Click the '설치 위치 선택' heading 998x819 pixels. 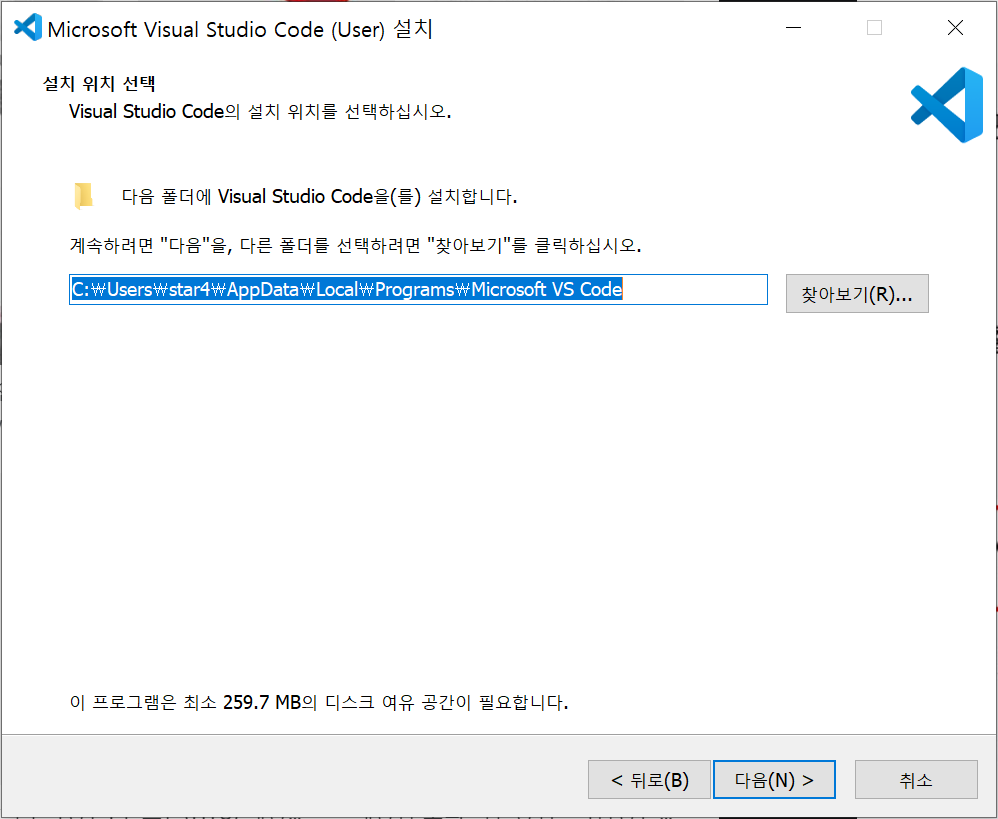point(99,84)
